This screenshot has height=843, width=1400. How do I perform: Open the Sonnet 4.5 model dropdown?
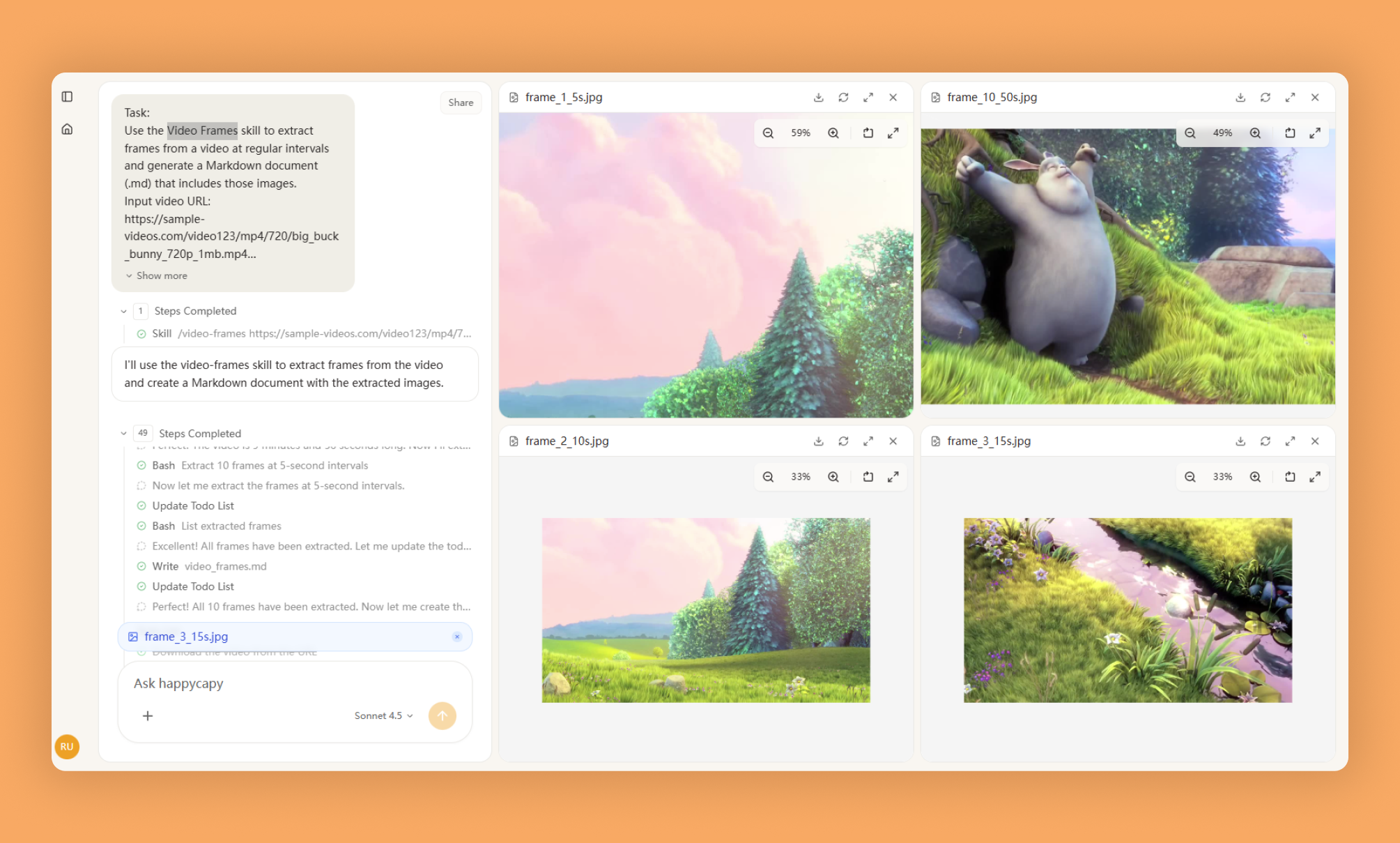383,715
